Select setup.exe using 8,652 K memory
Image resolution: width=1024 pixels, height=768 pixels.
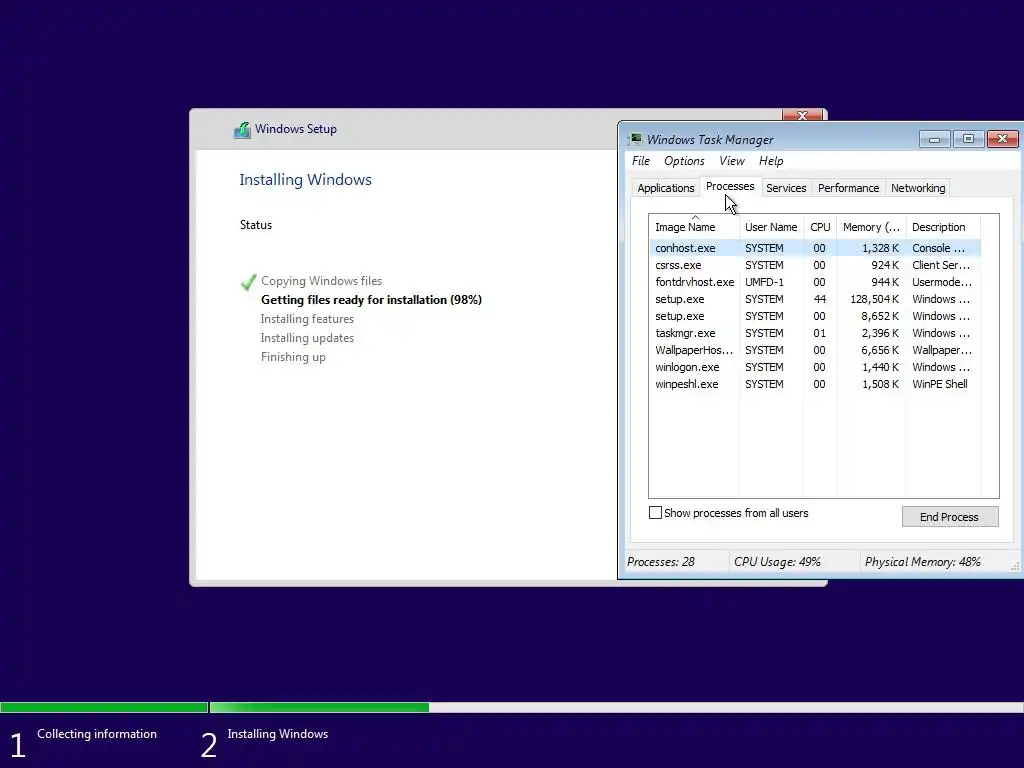[x=815, y=316]
